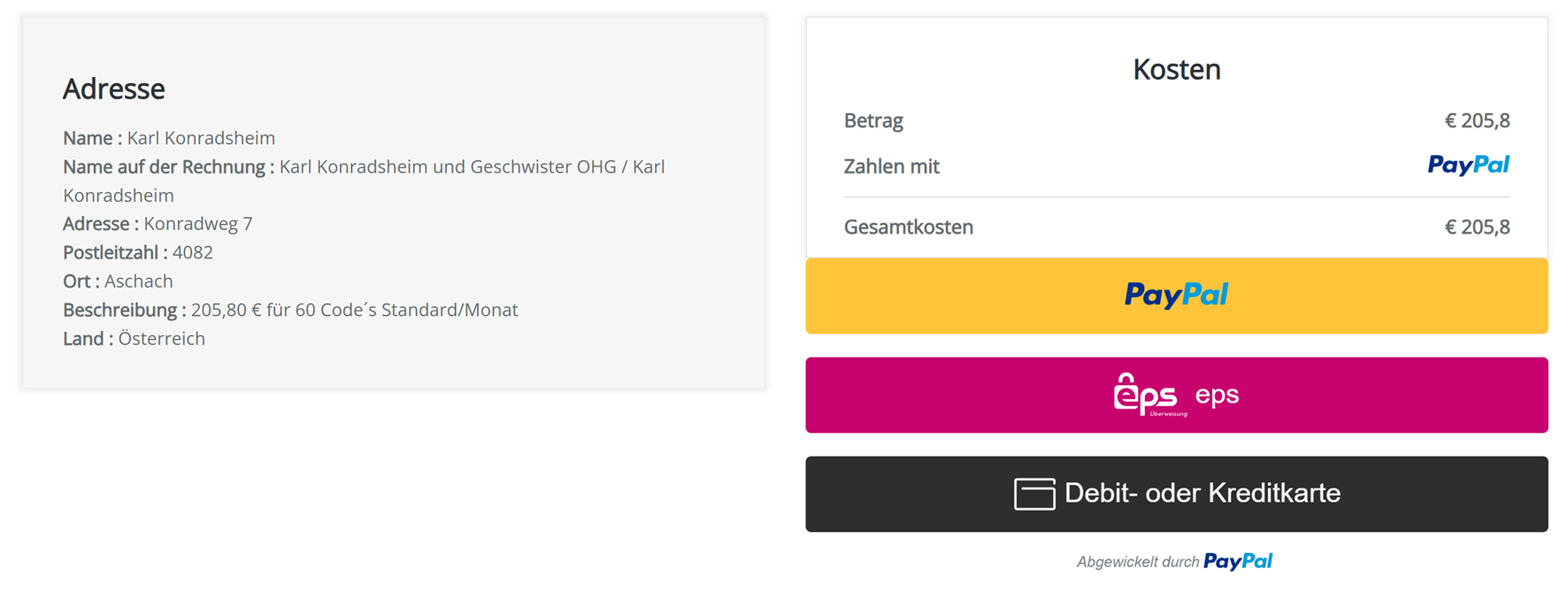Select the small eps text label
The height and width of the screenshot is (600, 1568).
pyautogui.click(x=1217, y=395)
